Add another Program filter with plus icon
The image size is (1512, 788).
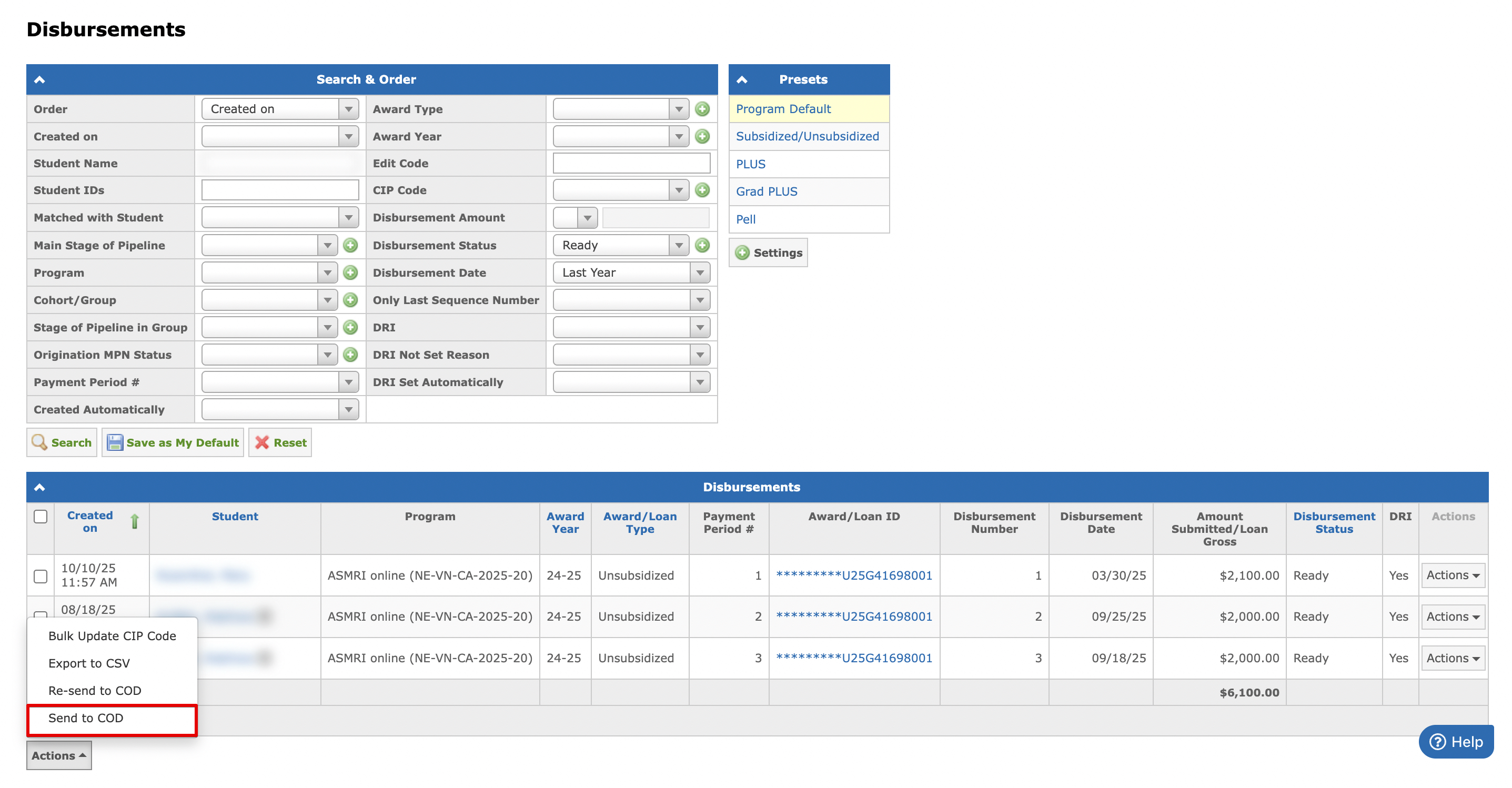(x=350, y=273)
